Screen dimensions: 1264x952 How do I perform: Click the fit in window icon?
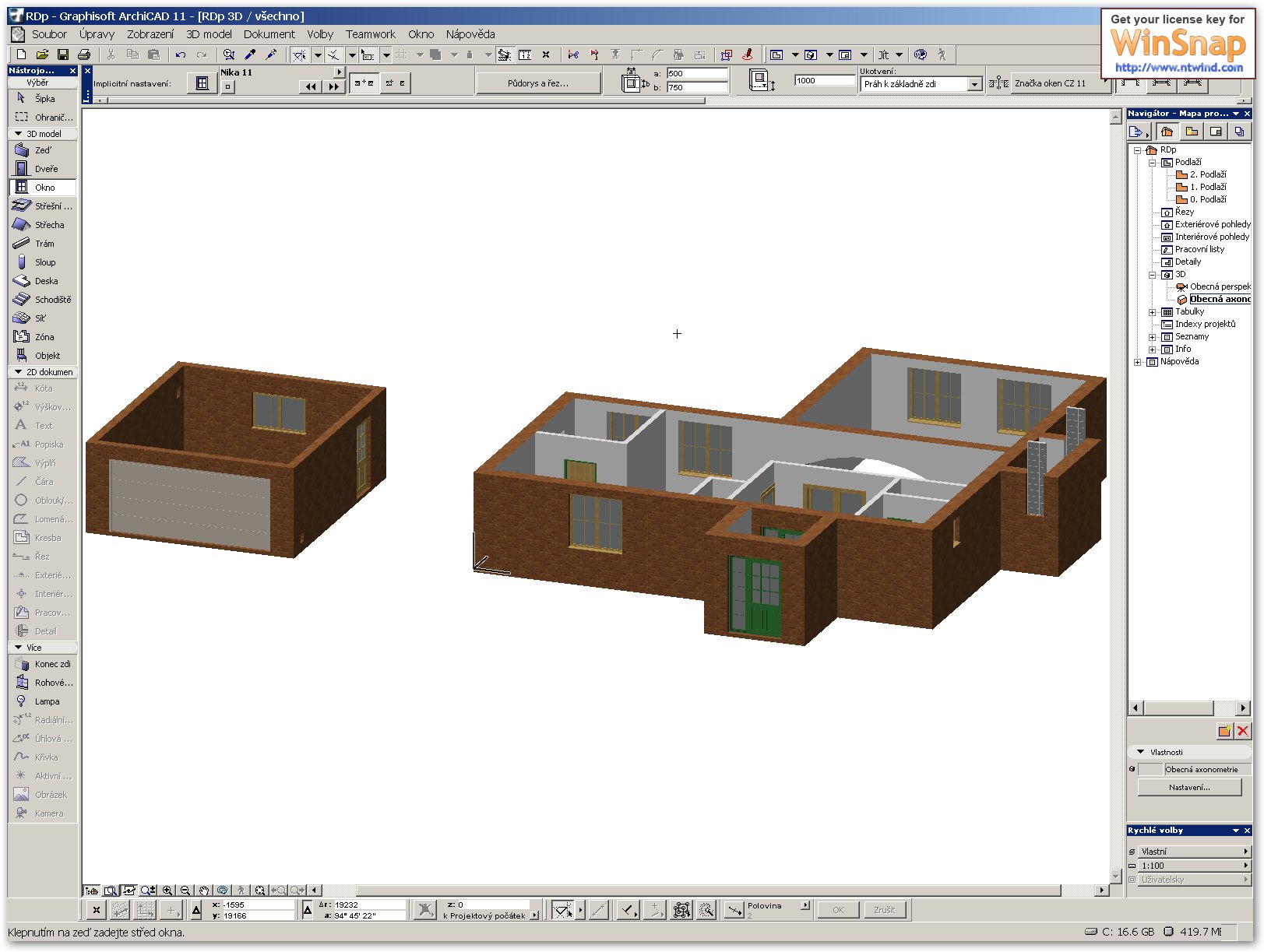click(260, 890)
